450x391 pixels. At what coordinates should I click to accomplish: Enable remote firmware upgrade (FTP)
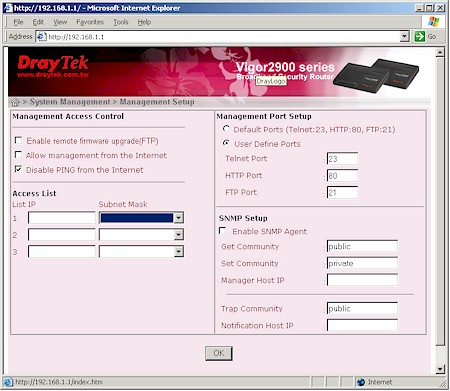tap(18, 140)
